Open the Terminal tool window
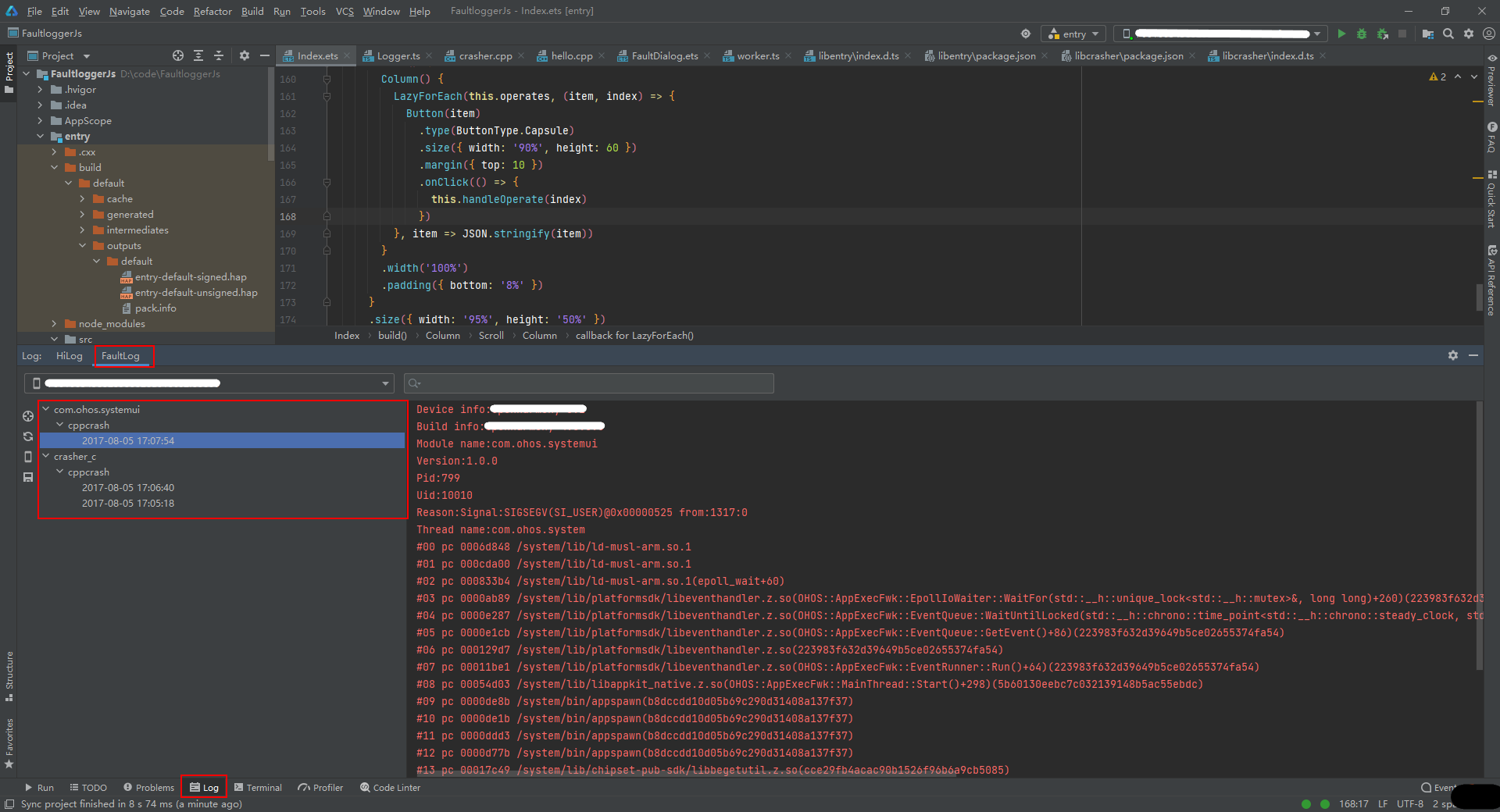Viewport: 1500px width, 812px height. pos(258,787)
